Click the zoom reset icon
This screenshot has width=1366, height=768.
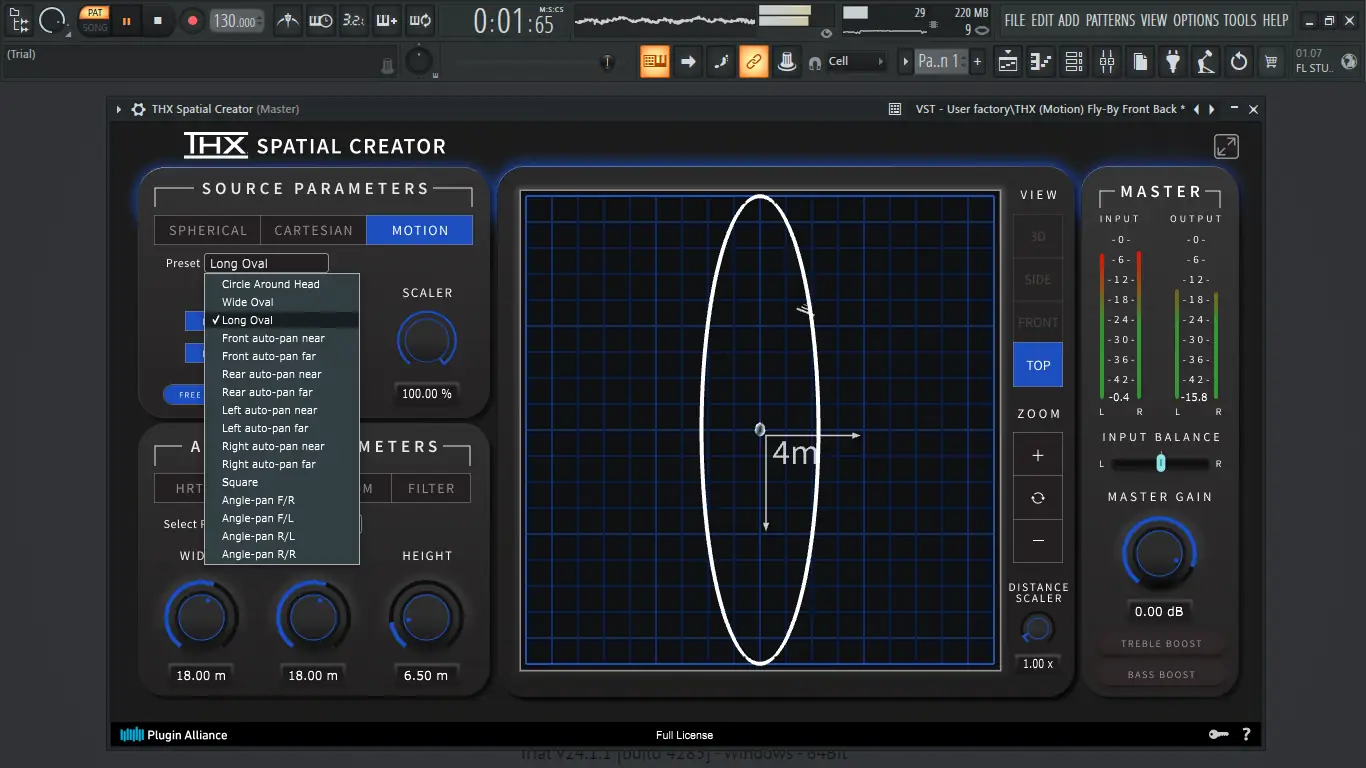pyautogui.click(x=1038, y=498)
